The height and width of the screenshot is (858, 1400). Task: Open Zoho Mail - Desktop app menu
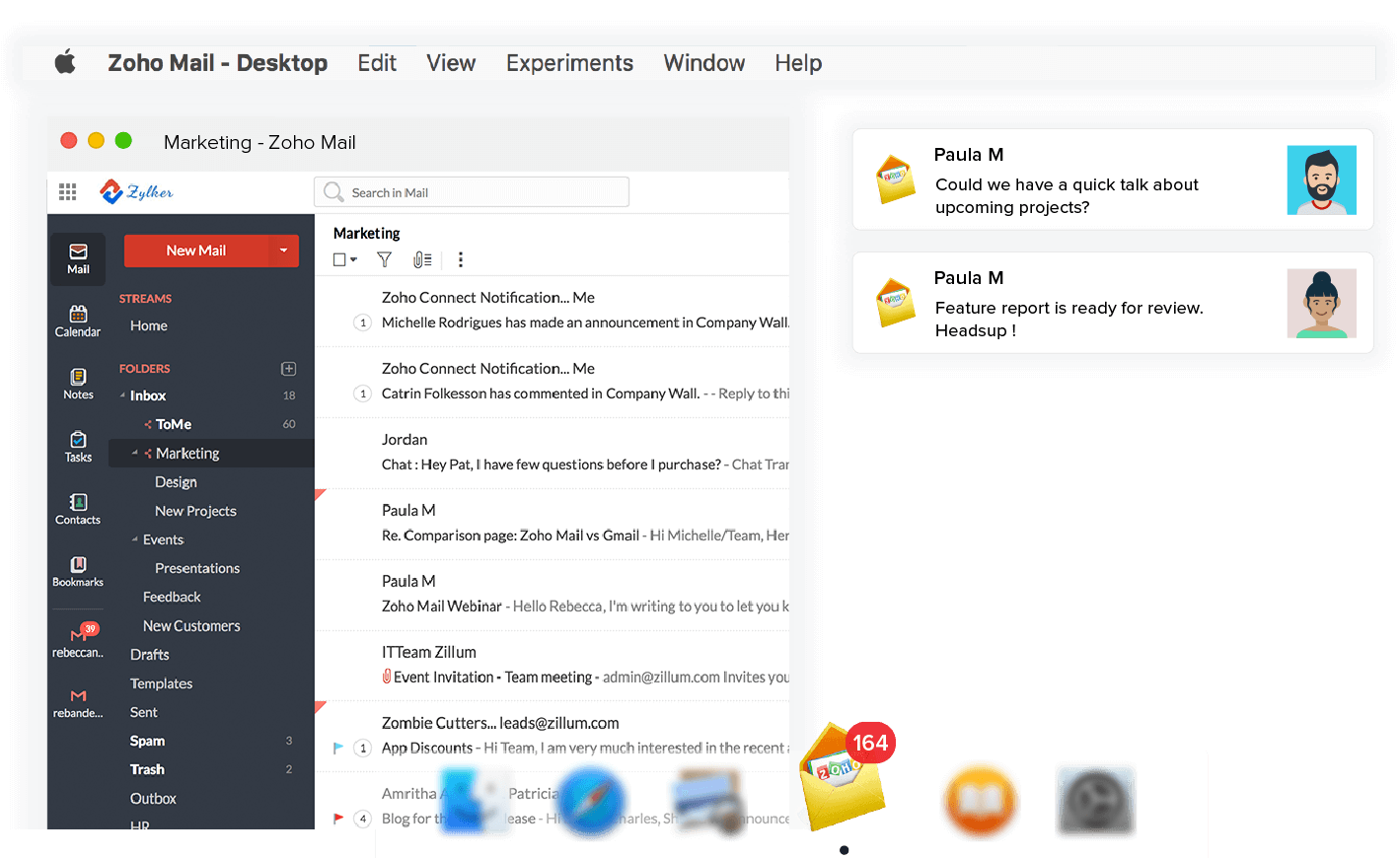pos(217,63)
